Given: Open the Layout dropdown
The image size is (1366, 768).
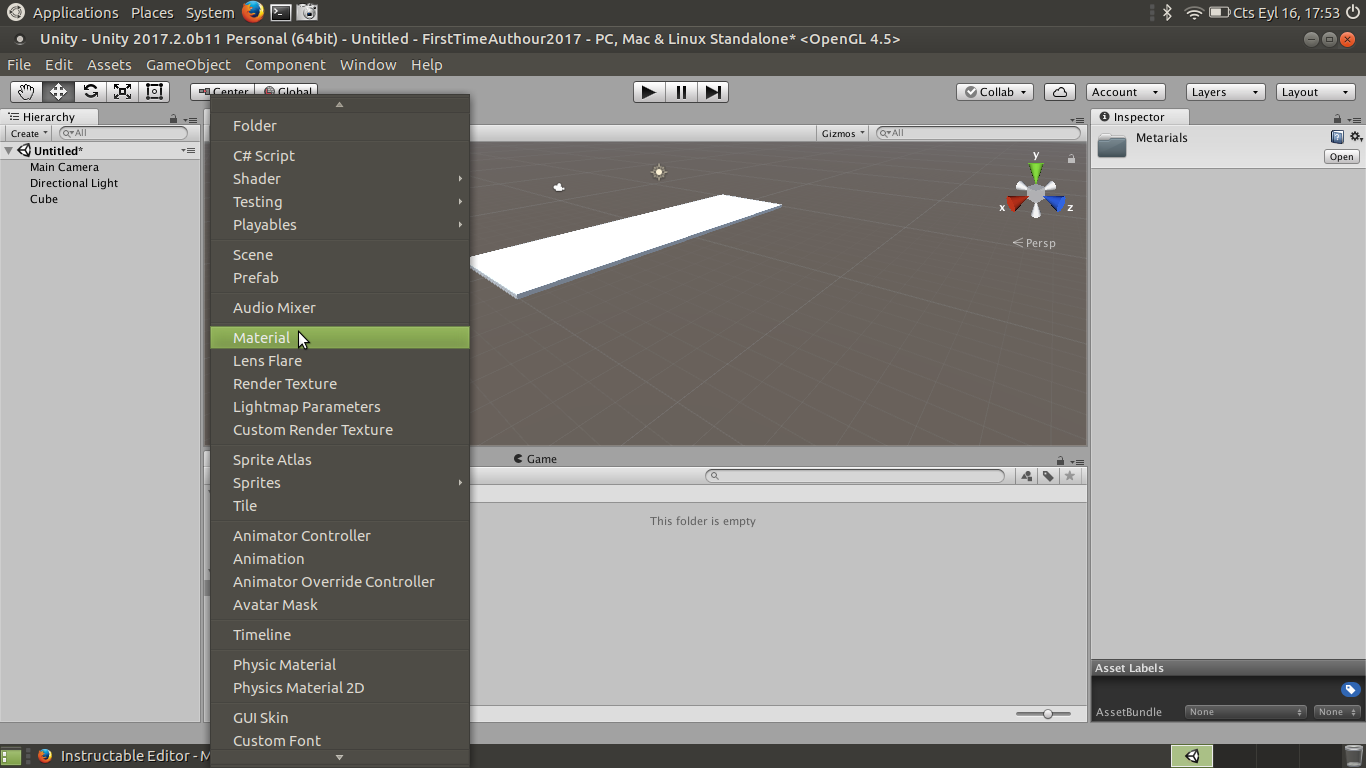Looking at the screenshot, I should pos(1316,92).
